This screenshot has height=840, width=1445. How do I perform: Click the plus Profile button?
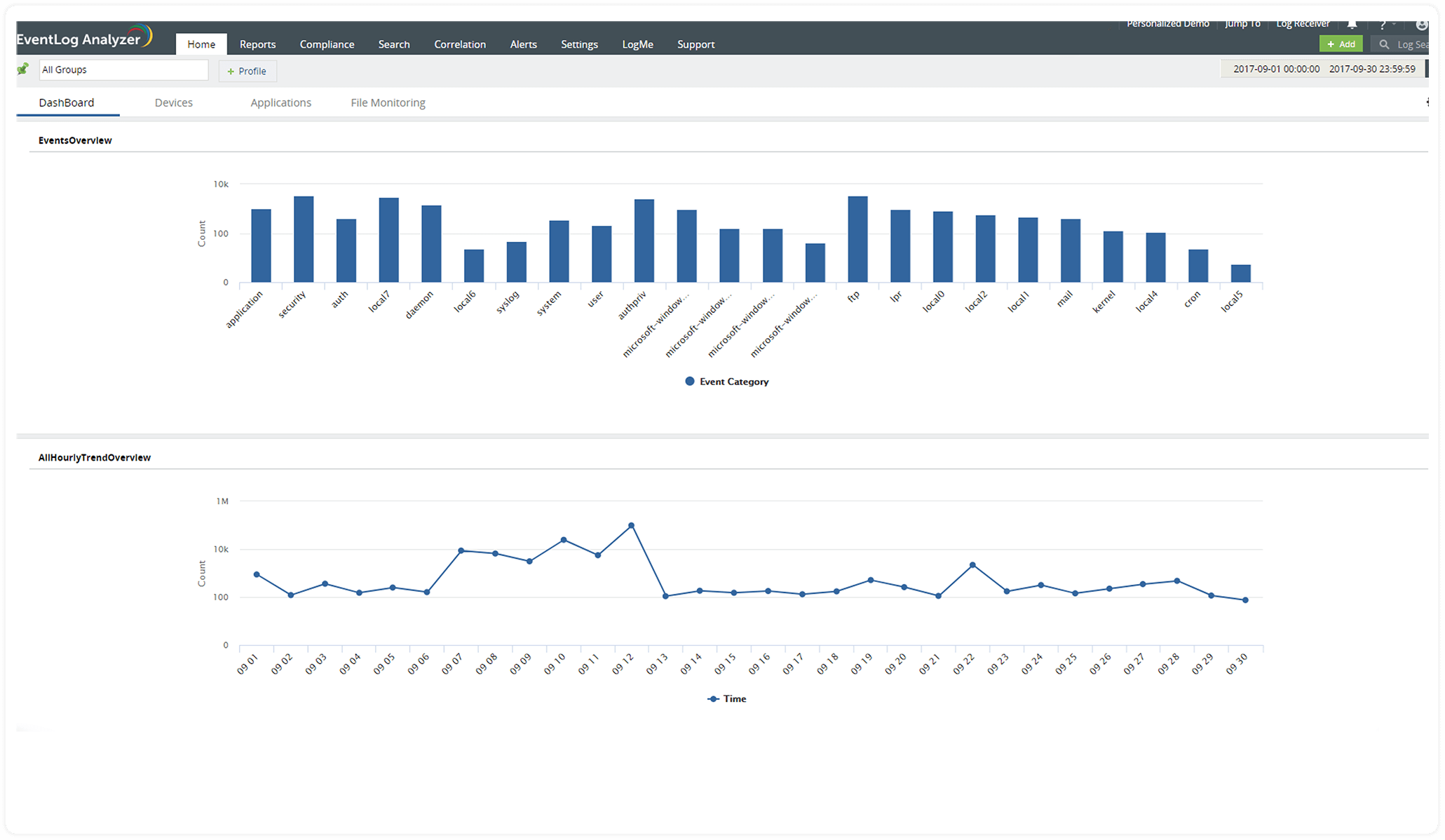click(x=247, y=71)
